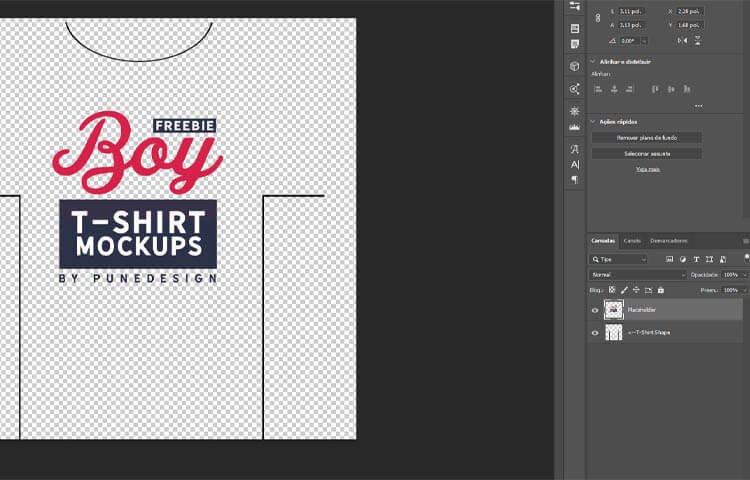Open the 3D panel cube icon
Image resolution: width=750 pixels, height=480 pixels.
[574, 66]
